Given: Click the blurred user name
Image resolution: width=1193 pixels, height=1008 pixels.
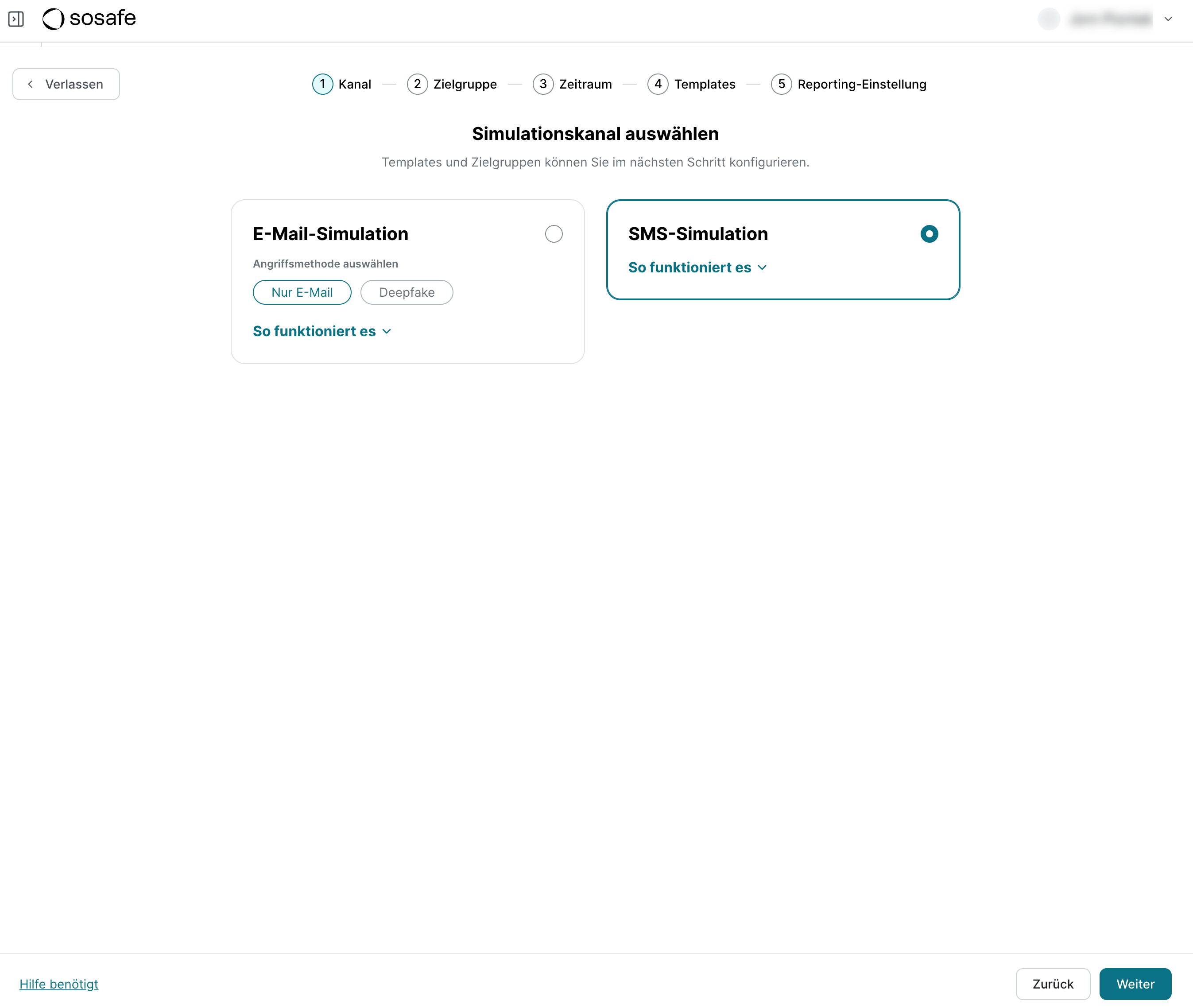Looking at the screenshot, I should click(1111, 19).
